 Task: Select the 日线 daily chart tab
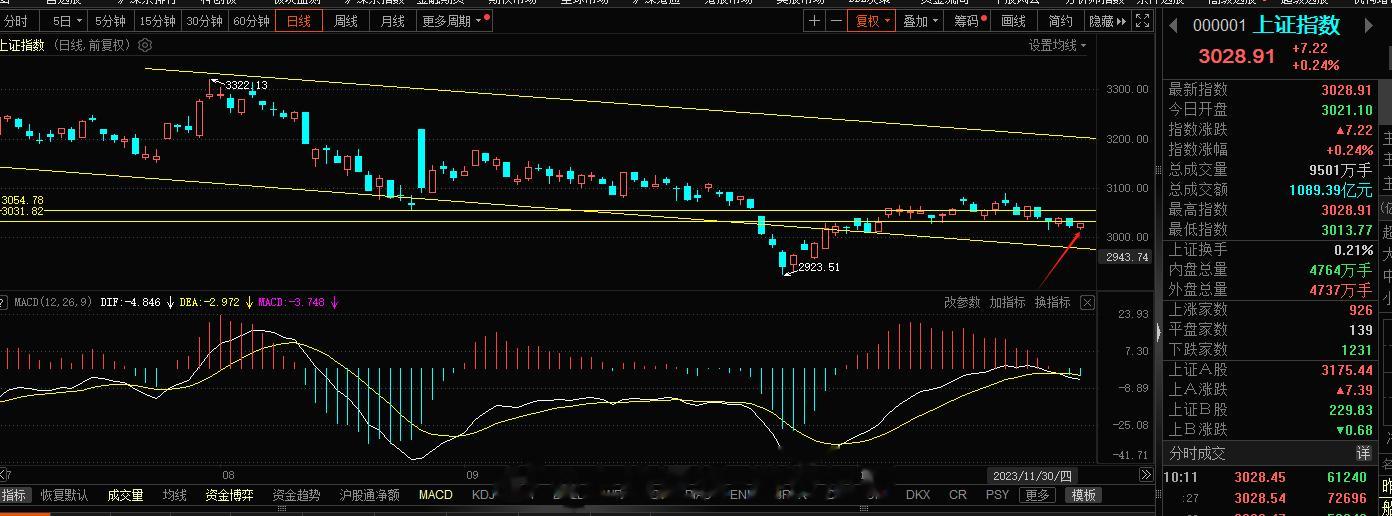(299, 21)
